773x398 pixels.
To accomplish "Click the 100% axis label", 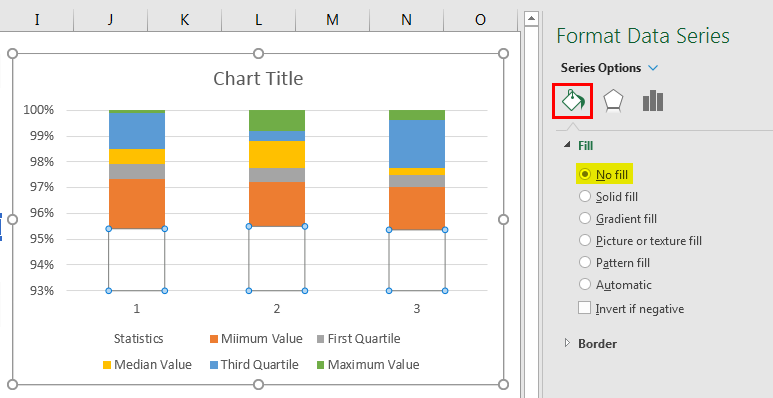I will pyautogui.click(x=38, y=109).
